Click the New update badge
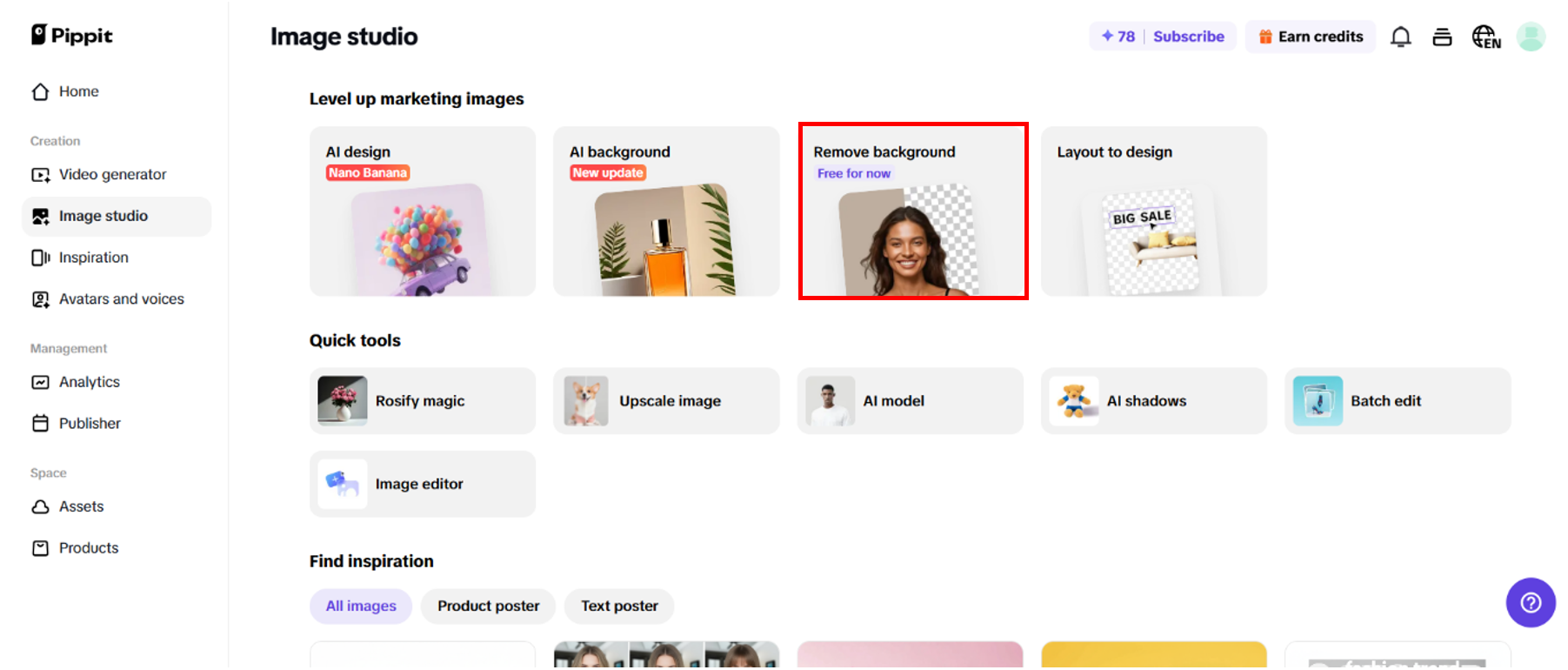 (608, 173)
